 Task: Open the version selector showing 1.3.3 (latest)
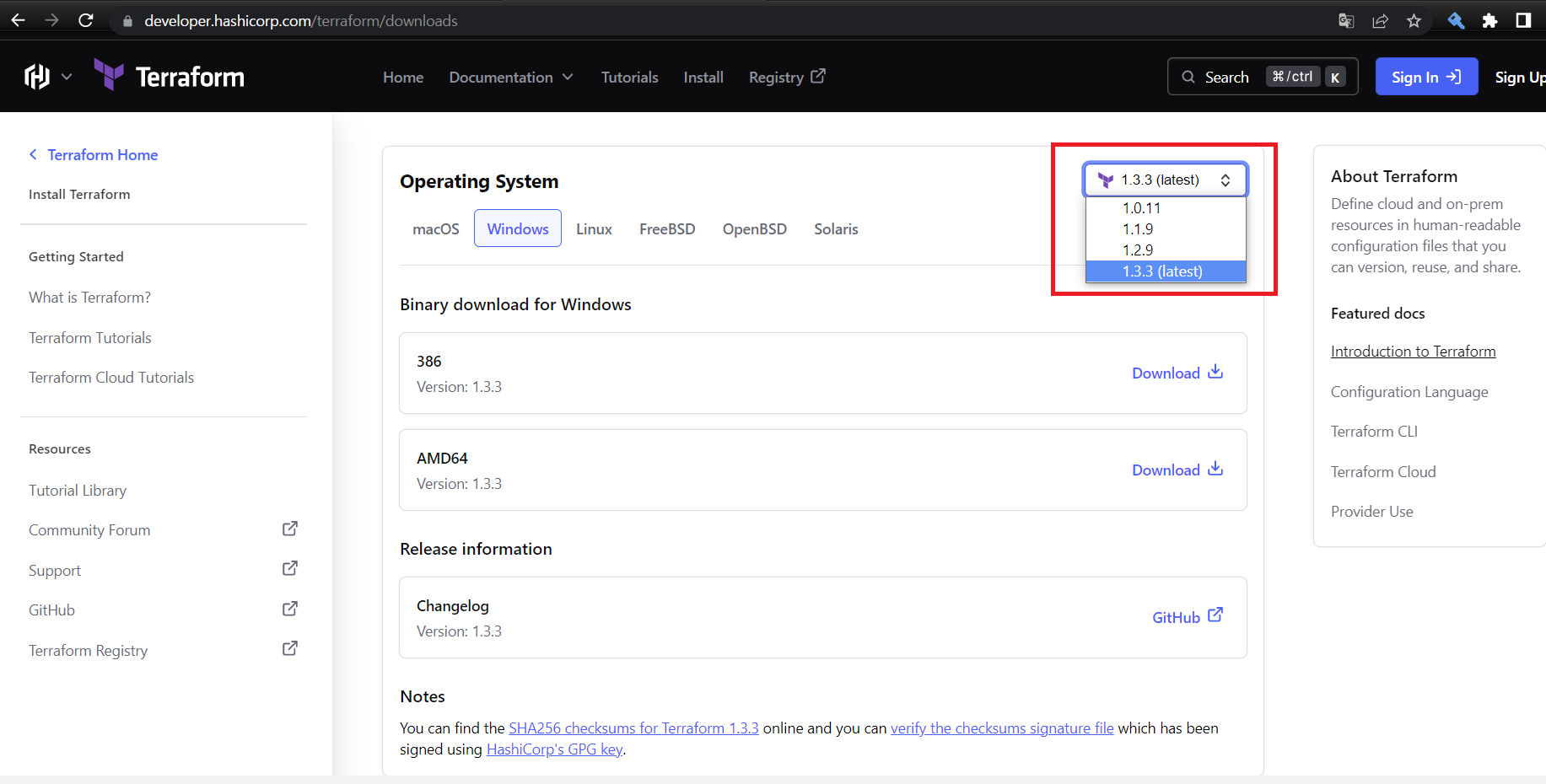coord(1165,180)
